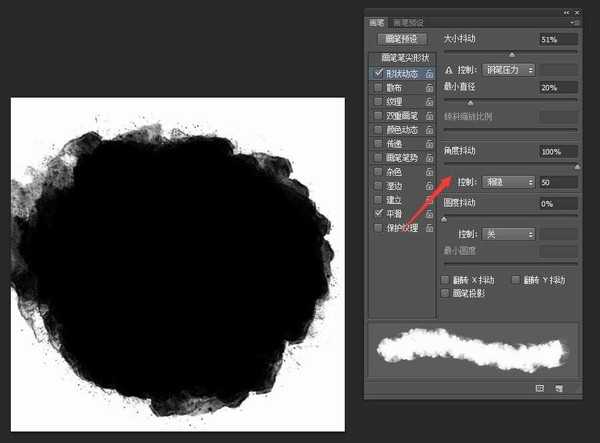Click the 角度抖动 slider handle

tap(577, 167)
